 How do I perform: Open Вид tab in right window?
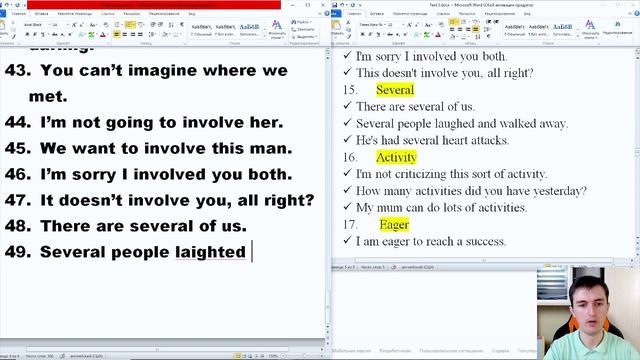(x=527, y=13)
